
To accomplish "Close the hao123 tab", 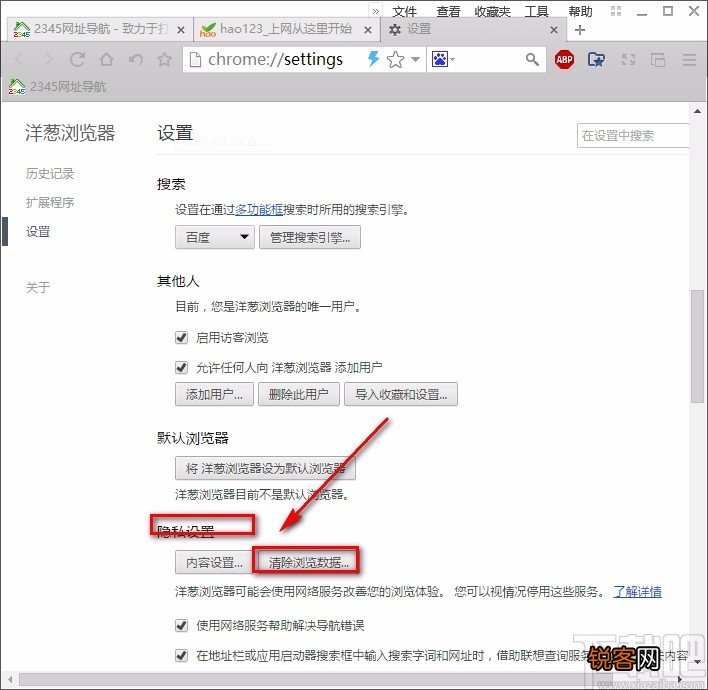I will tap(368, 30).
